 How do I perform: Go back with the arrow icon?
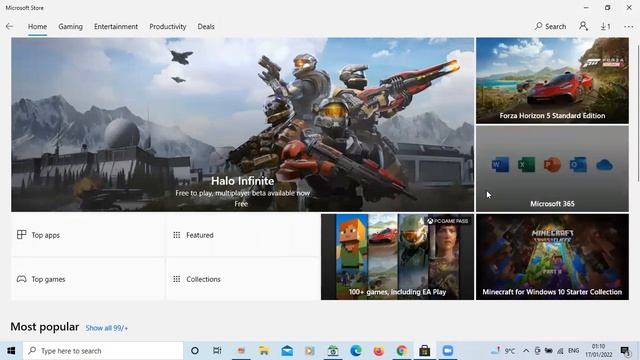(9, 27)
